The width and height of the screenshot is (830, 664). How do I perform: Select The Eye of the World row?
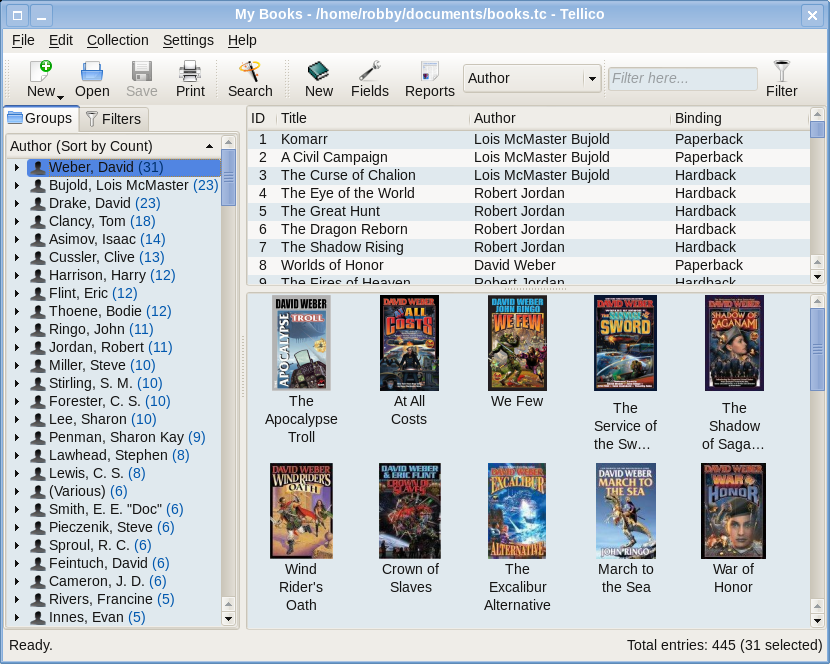click(528, 193)
